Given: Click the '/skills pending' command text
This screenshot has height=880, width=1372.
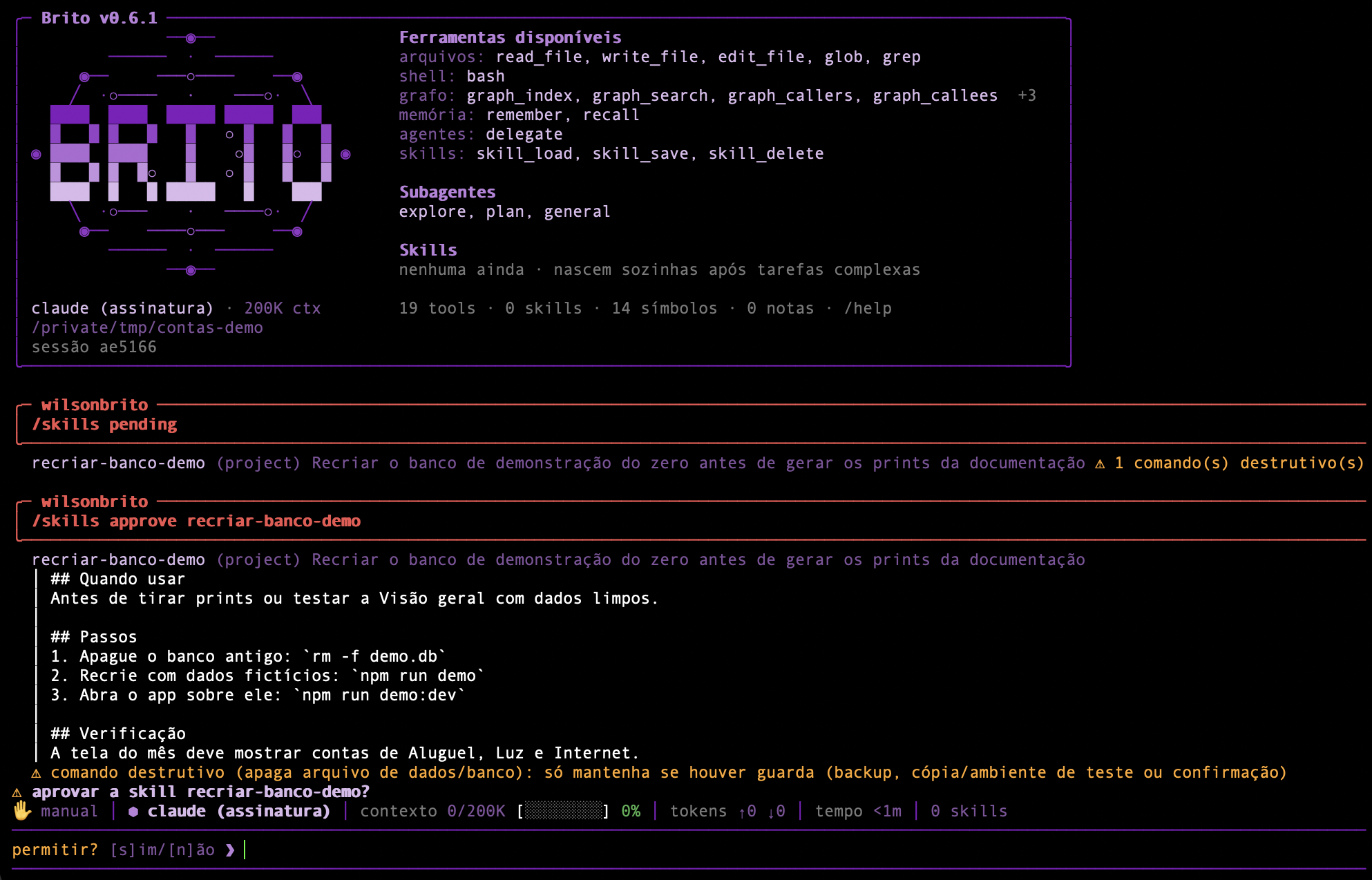Looking at the screenshot, I should (x=104, y=424).
